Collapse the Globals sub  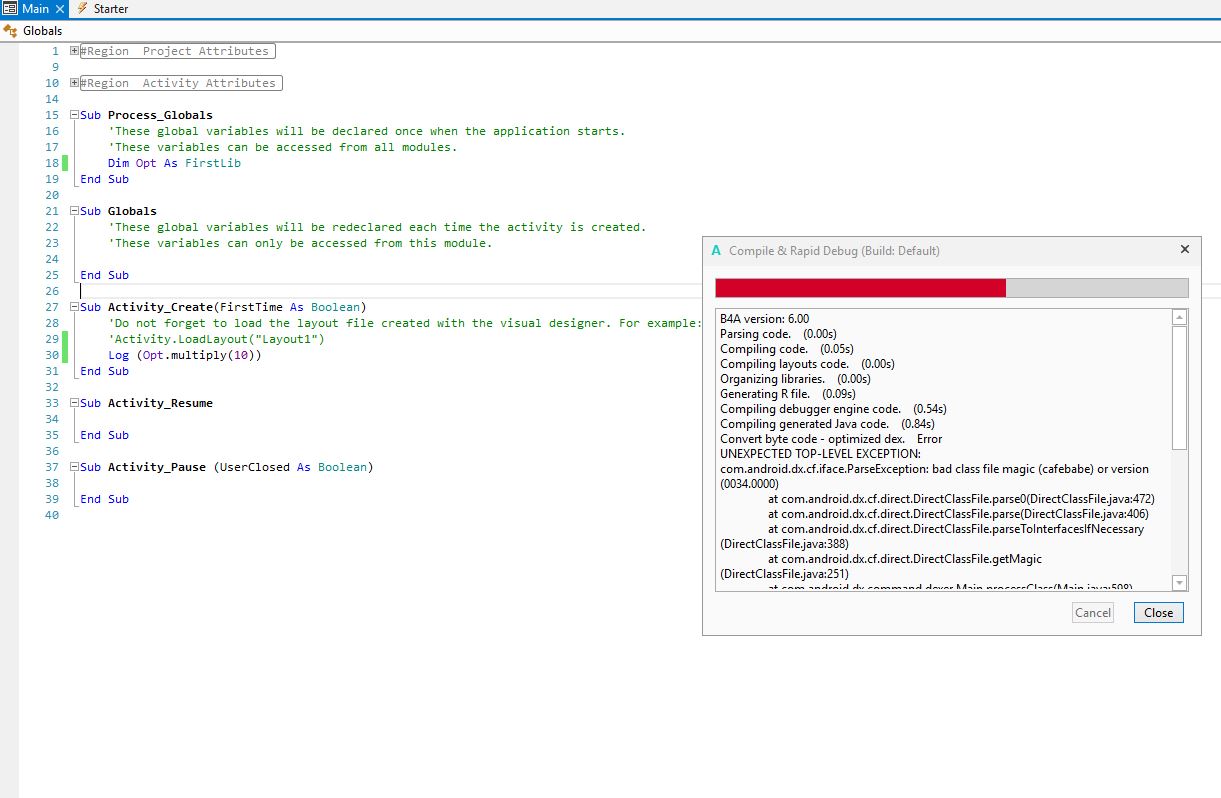click(75, 211)
